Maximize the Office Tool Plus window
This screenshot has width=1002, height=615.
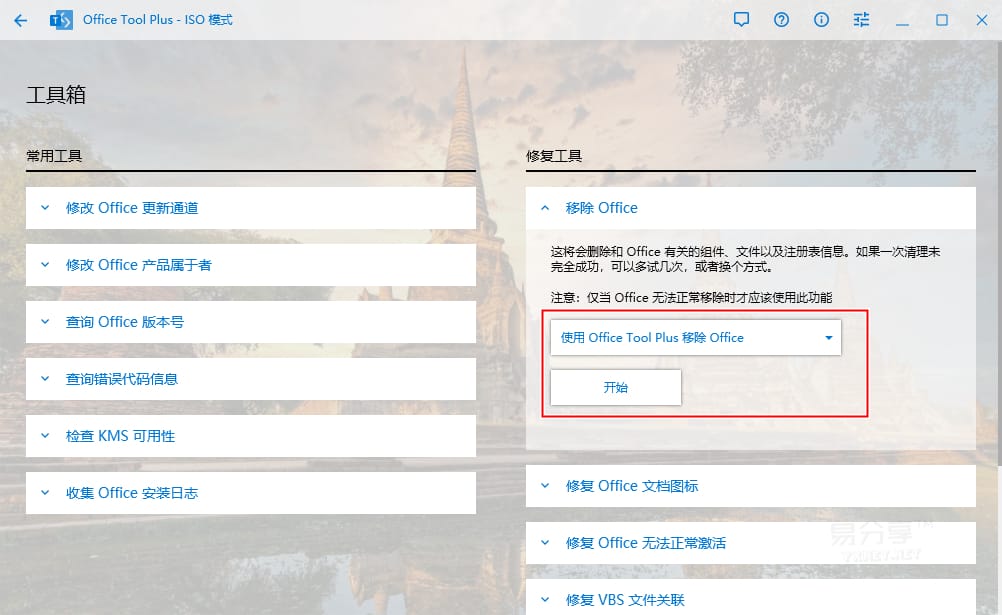(x=942, y=20)
